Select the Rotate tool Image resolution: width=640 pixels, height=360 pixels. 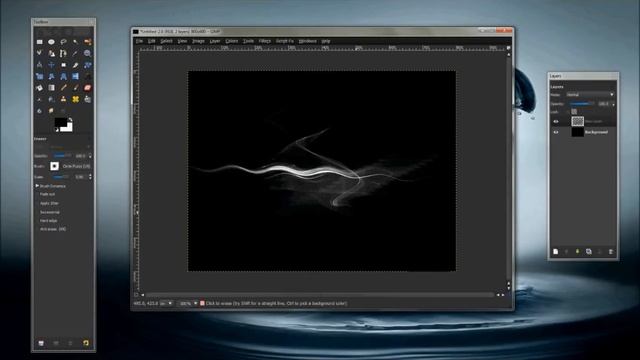click(87, 65)
